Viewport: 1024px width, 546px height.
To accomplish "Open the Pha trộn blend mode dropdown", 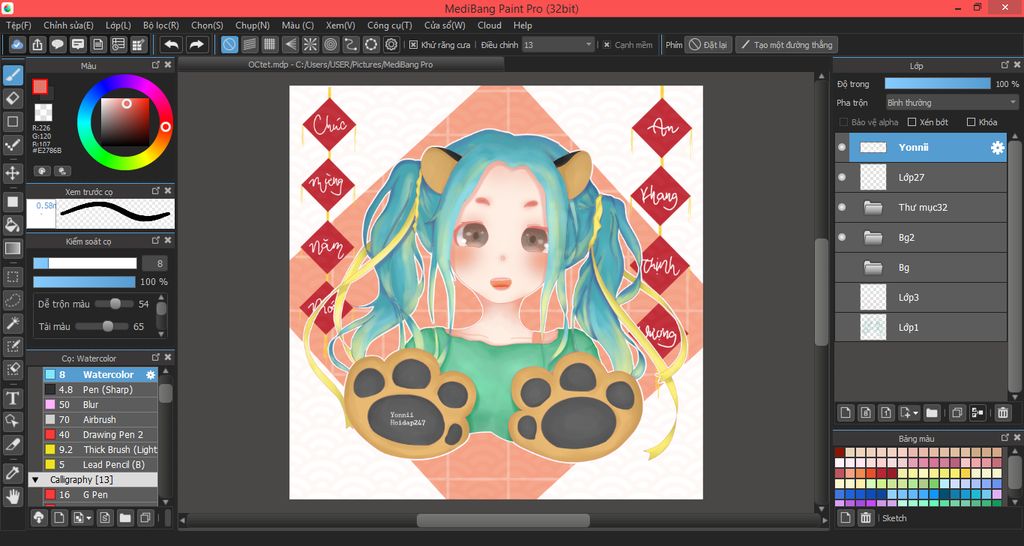I will [x=952, y=103].
